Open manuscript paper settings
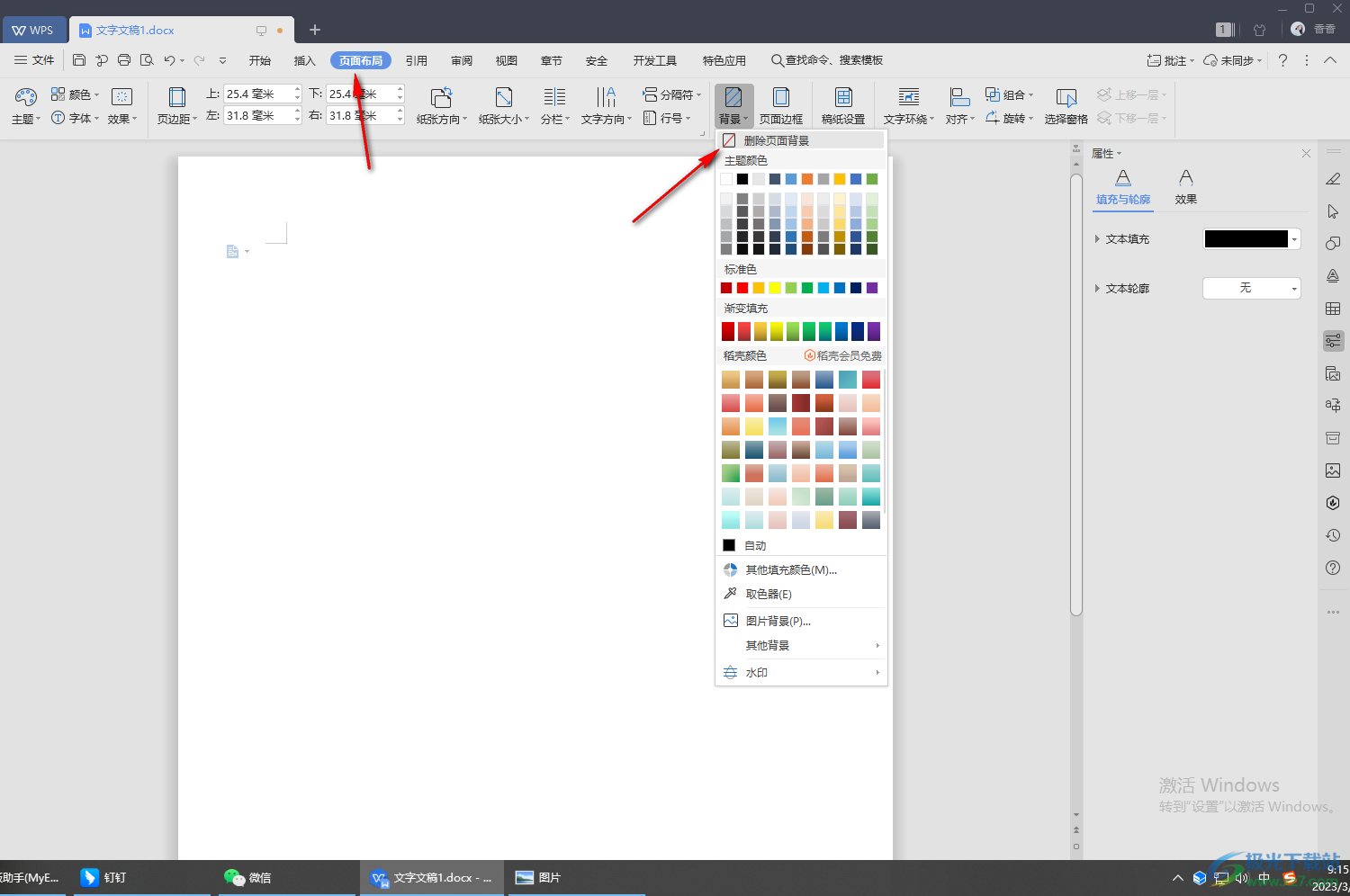 point(843,98)
